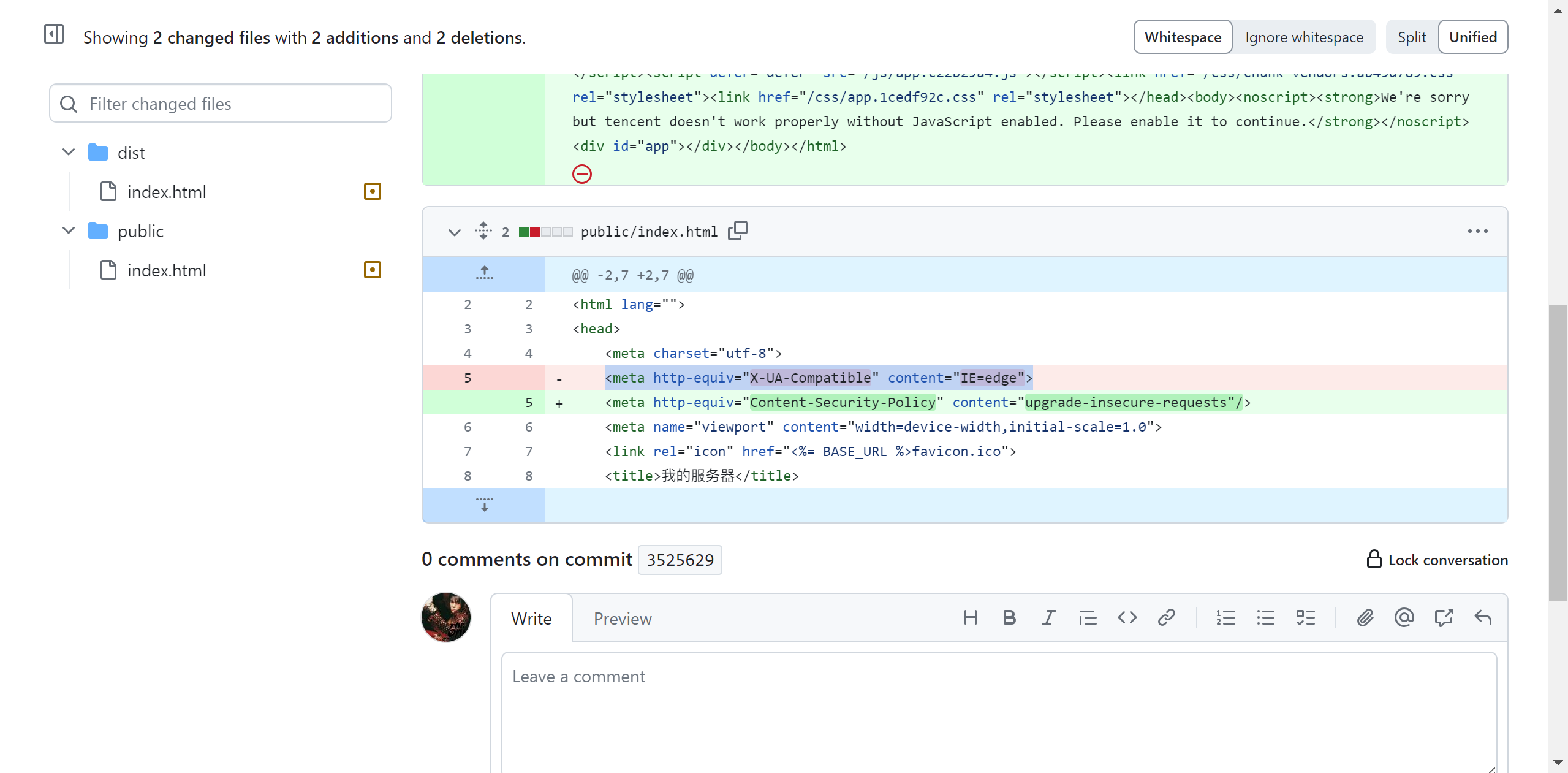Click the page vertical scrollbar thumb
The height and width of the screenshot is (773, 1568).
[x=1558, y=452]
